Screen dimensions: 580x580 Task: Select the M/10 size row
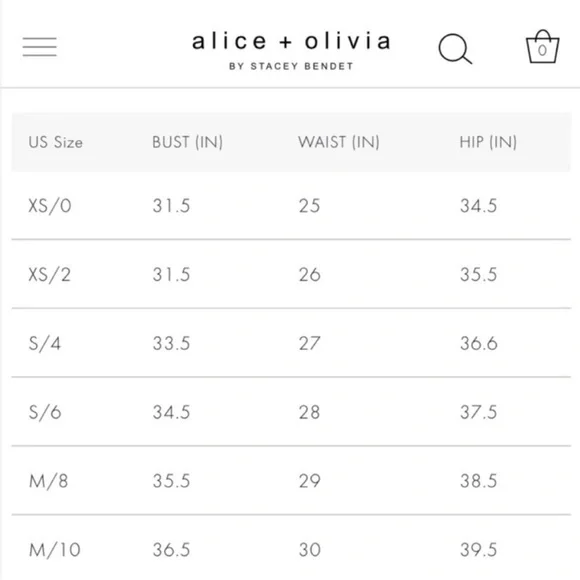pyautogui.click(x=291, y=548)
